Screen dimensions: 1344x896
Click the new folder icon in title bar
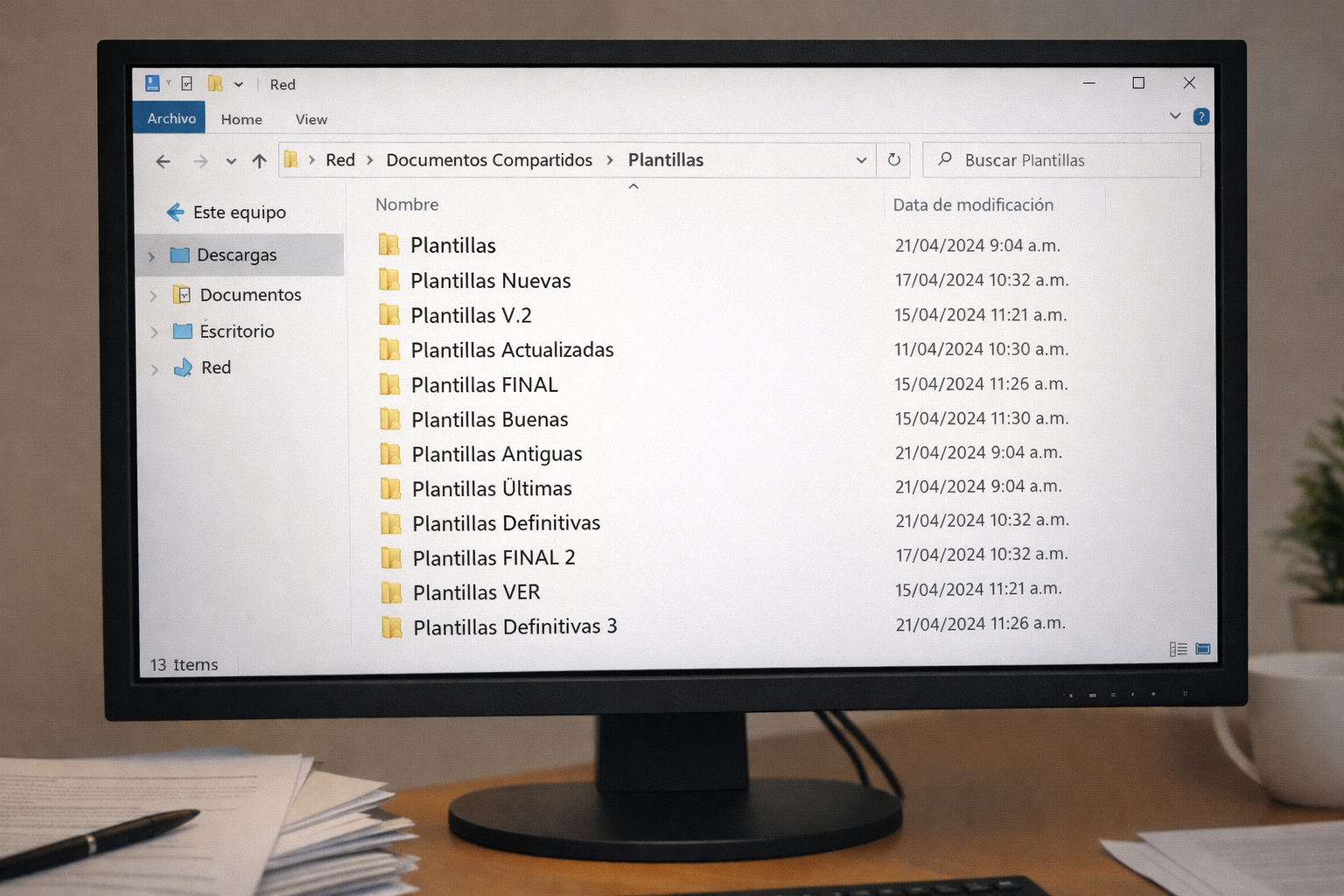point(215,83)
